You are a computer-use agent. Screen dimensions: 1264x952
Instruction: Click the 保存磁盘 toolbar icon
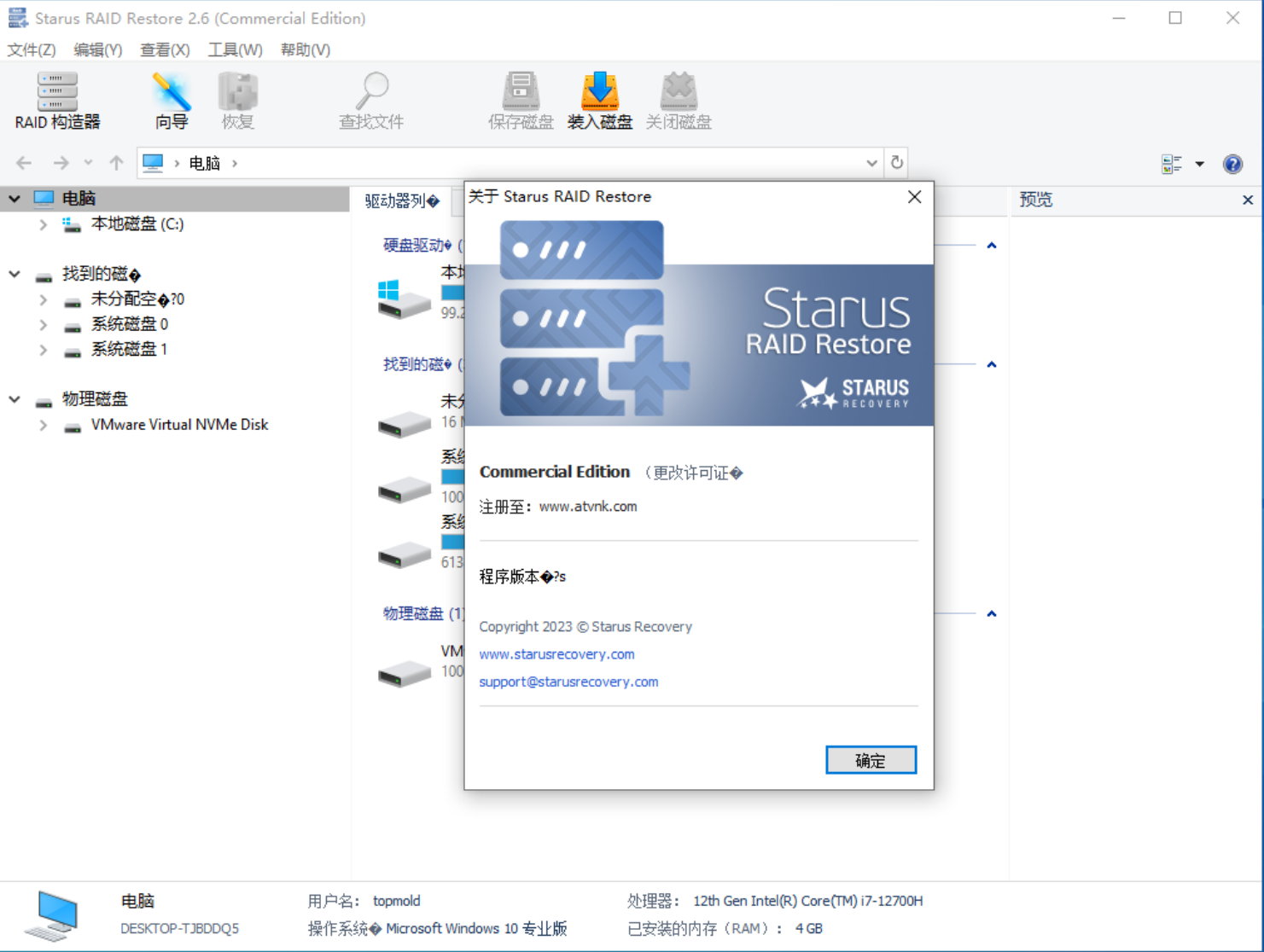click(x=521, y=101)
